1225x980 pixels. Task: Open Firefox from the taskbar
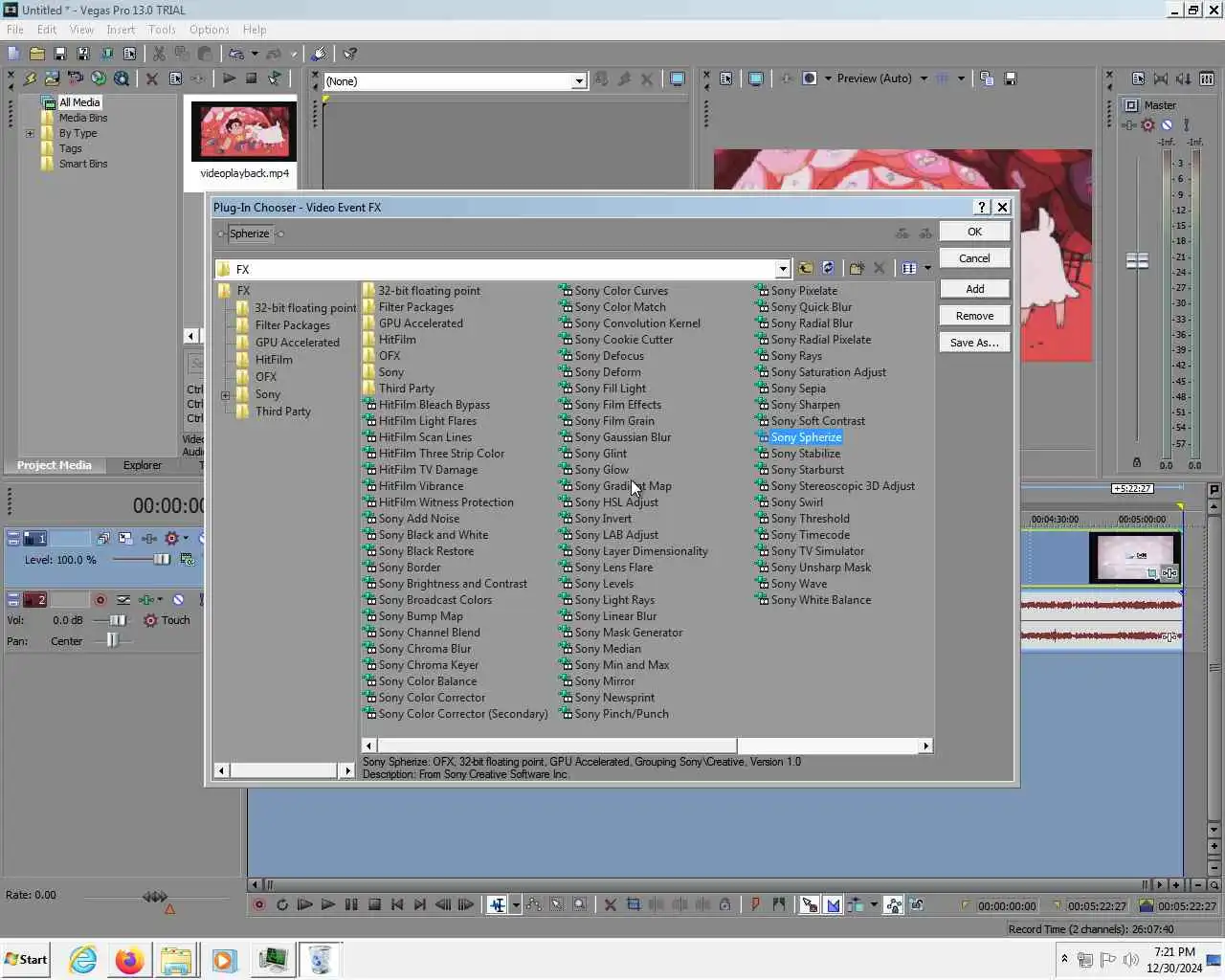(x=129, y=959)
